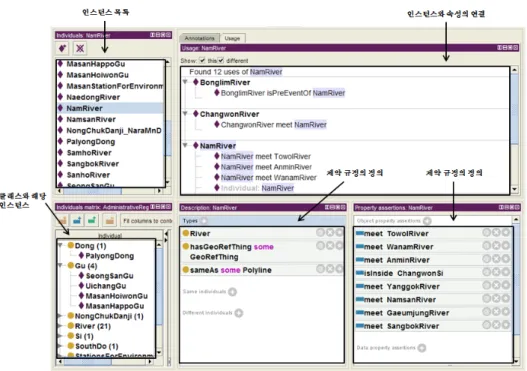Image resolution: width=527 pixels, height=371 pixels.
Task: Select SeongSanGu under Gu in matrix tree
Action: coord(110,276)
